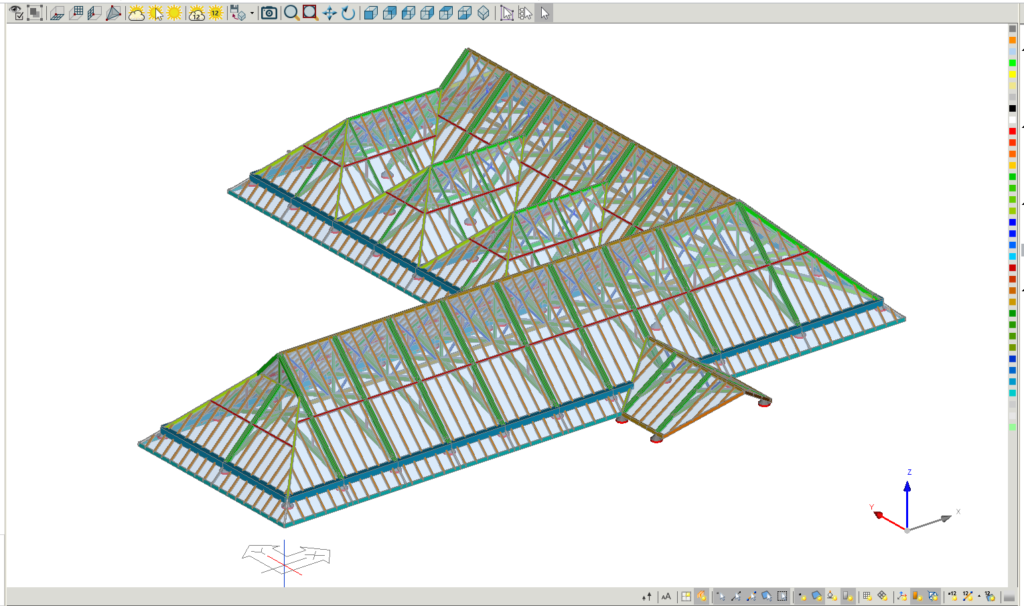Toggle colored bar selection filter
1024x606 pixels.
[x=752, y=596]
